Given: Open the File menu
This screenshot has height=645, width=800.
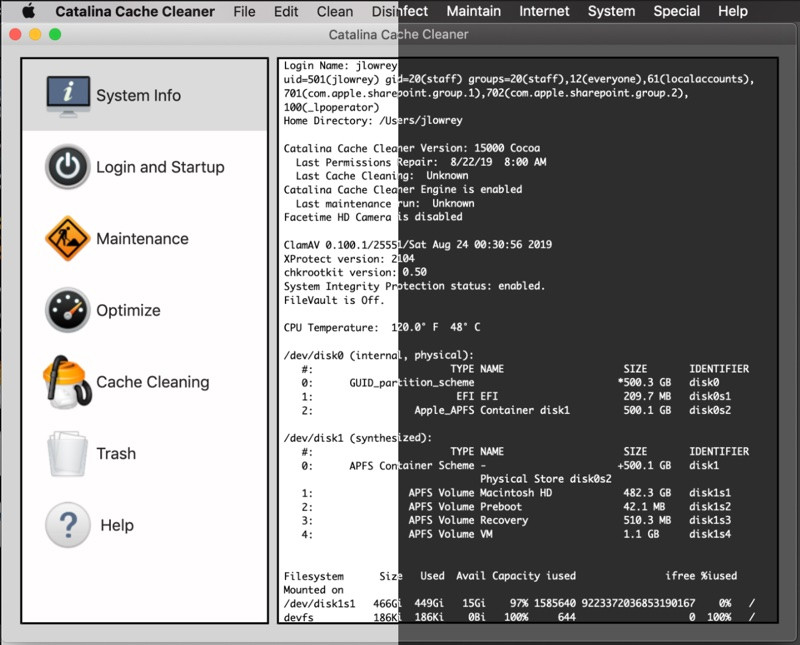Looking at the screenshot, I should click(244, 11).
